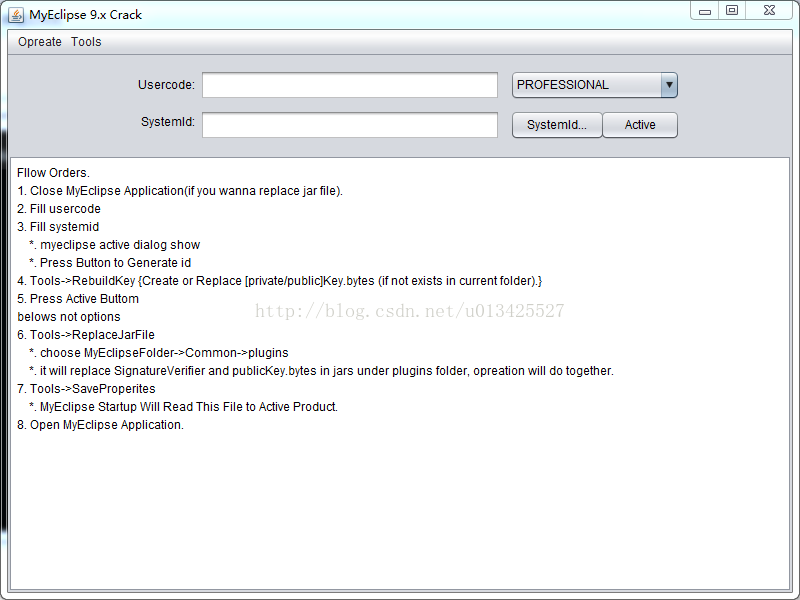Image resolution: width=800 pixels, height=600 pixels.
Task: Focus the Usercode input field
Action: (x=349, y=85)
